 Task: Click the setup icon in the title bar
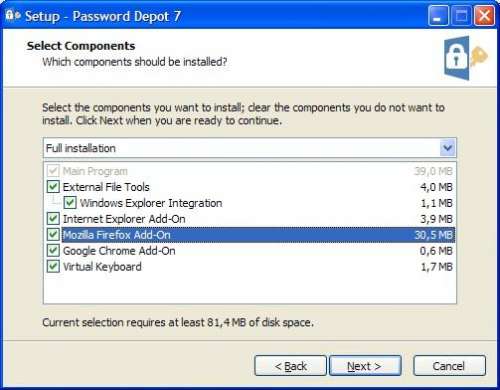click(x=13, y=15)
